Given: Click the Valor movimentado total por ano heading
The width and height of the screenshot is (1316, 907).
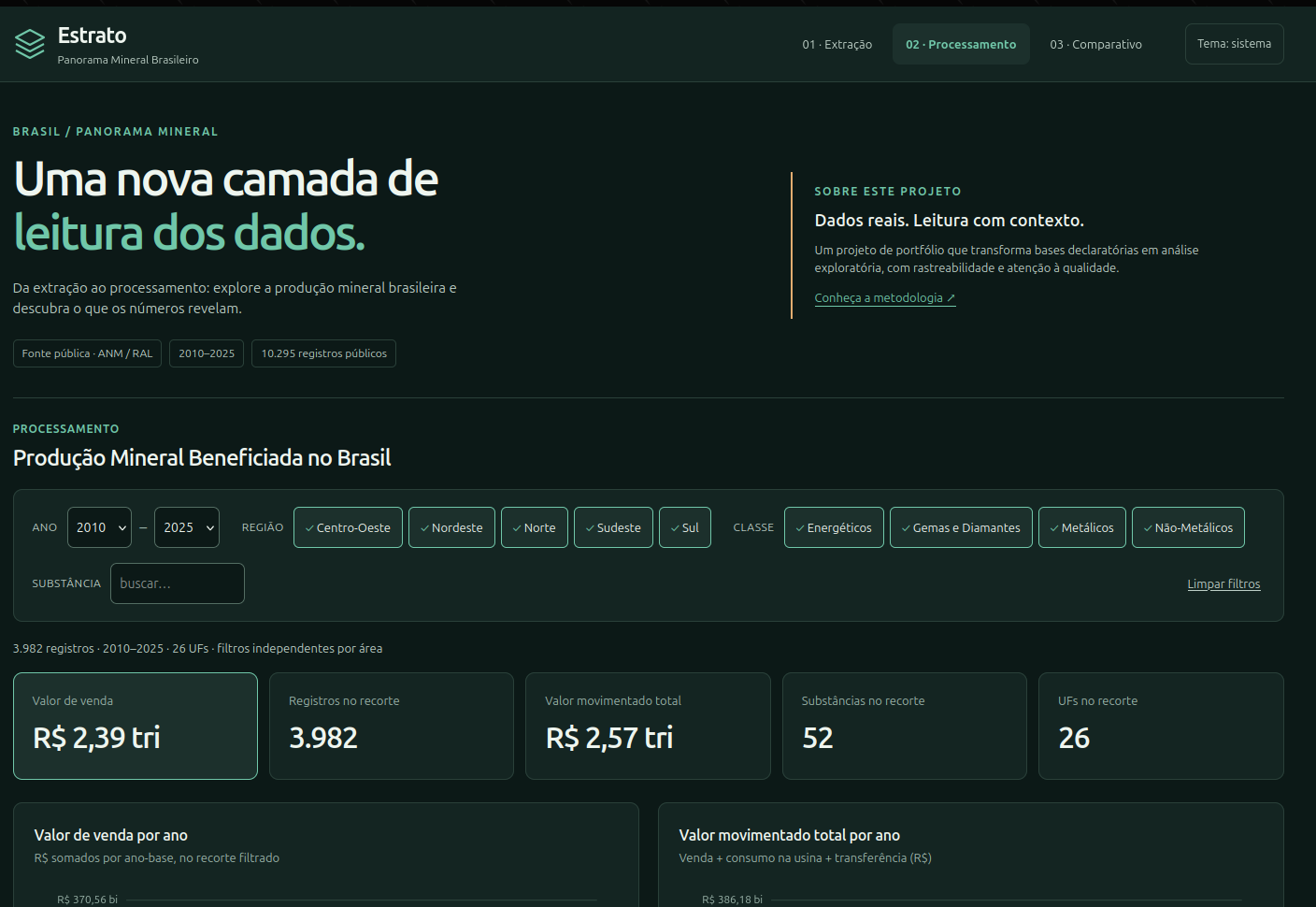Looking at the screenshot, I should coord(790,835).
